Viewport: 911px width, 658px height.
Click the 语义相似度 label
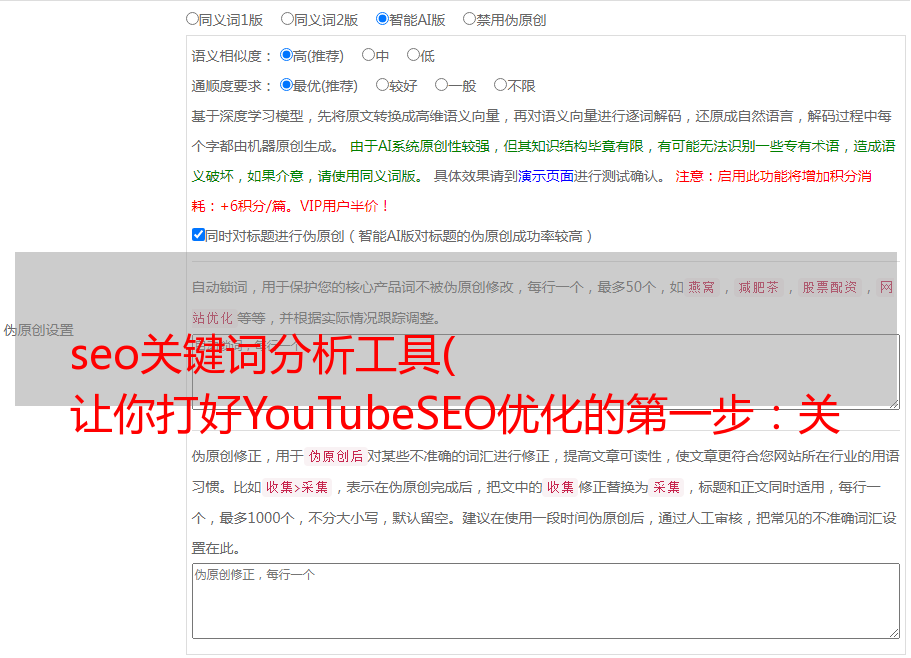(x=232, y=56)
